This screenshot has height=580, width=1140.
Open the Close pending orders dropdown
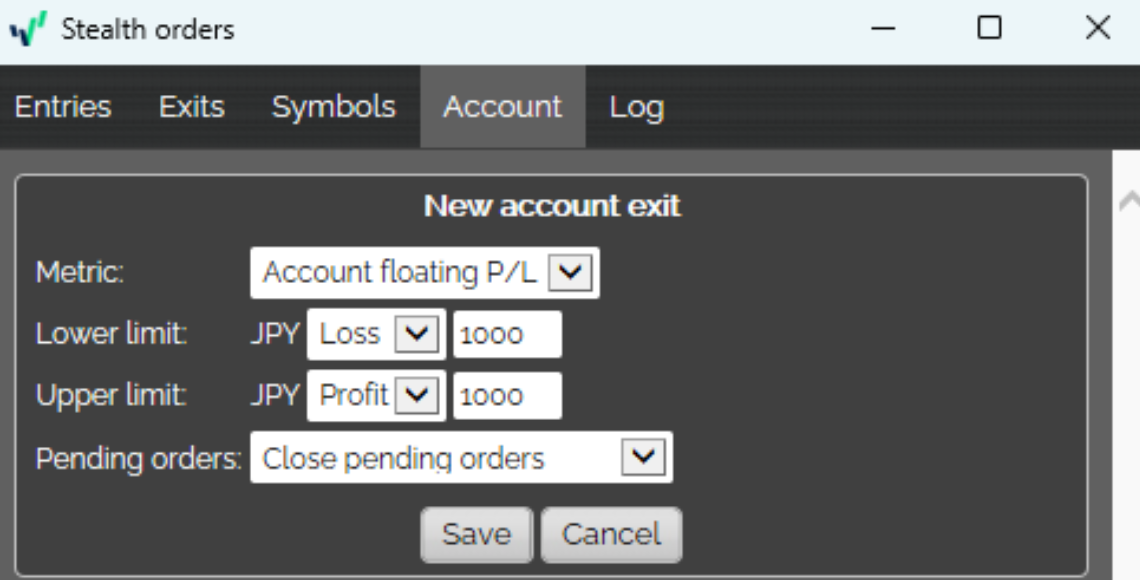tap(440, 458)
